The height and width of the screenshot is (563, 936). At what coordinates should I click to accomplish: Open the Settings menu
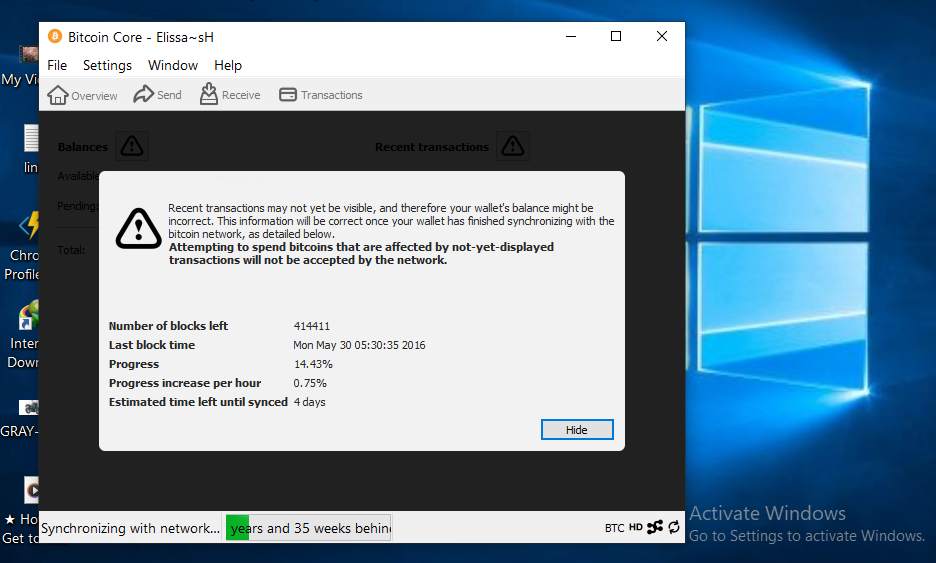107,65
